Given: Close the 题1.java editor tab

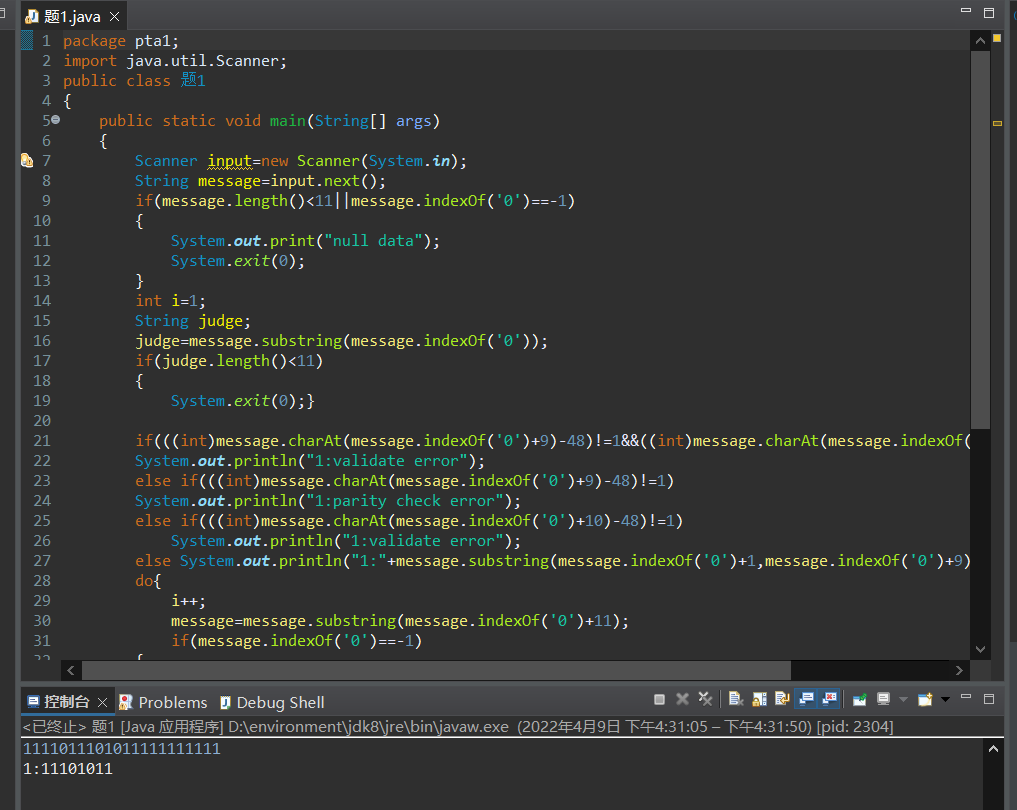Looking at the screenshot, I should point(115,17).
